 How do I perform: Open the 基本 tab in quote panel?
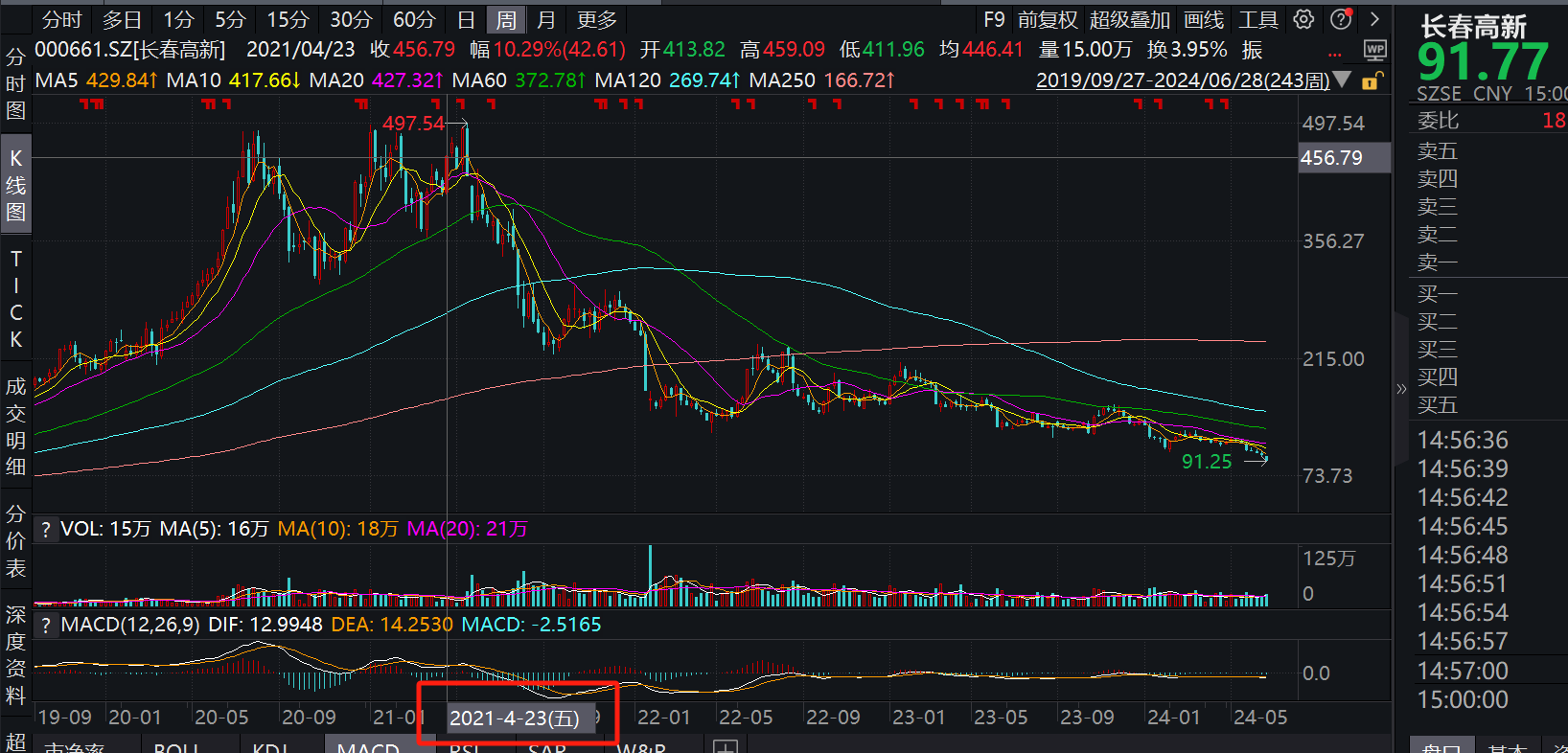pyautogui.click(x=1507, y=747)
